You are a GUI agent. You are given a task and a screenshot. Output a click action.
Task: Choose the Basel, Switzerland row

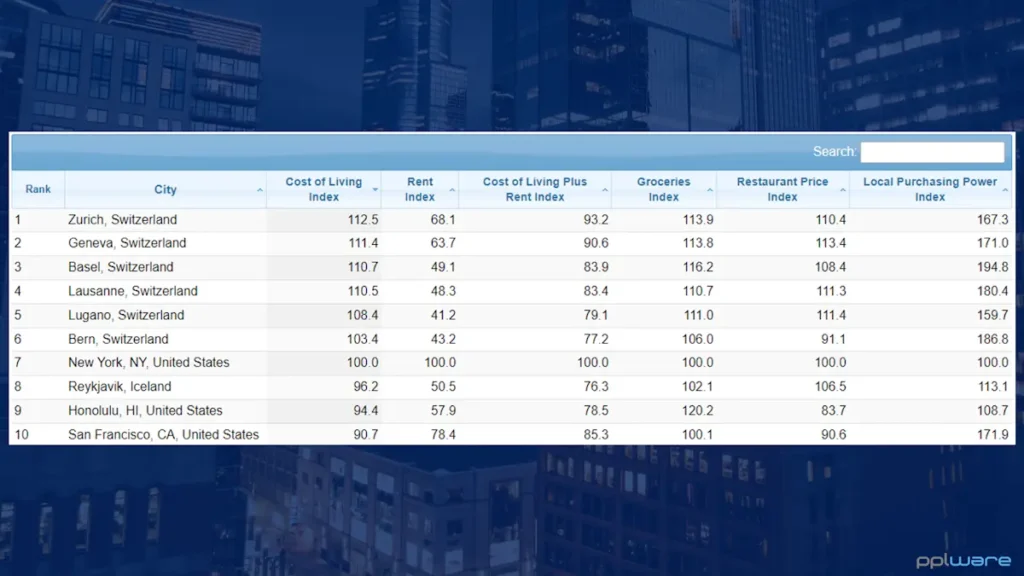tap(120, 267)
